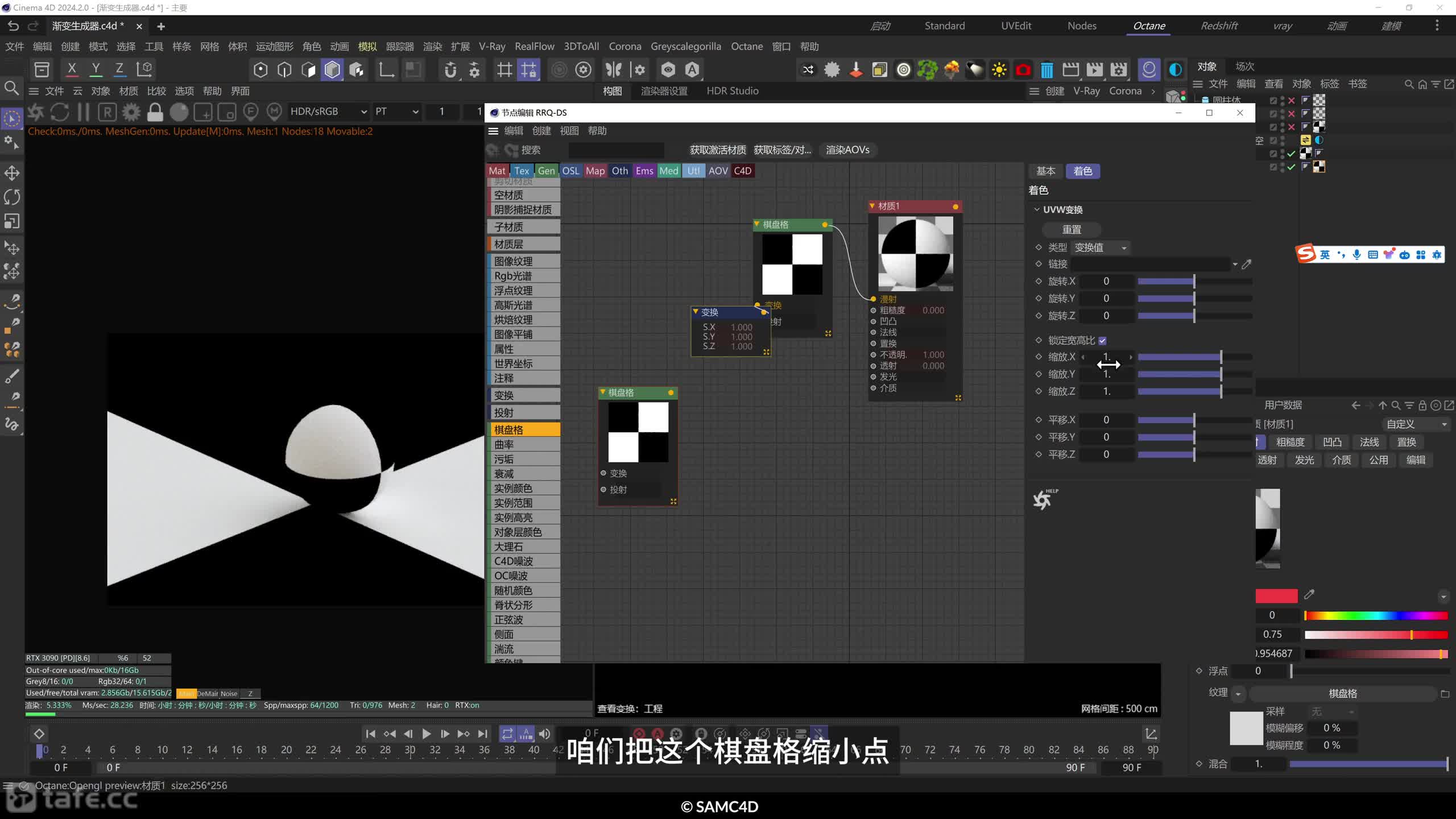This screenshot has height=819, width=1456.
Task: Click the 重置 reset button
Action: tap(1072, 230)
